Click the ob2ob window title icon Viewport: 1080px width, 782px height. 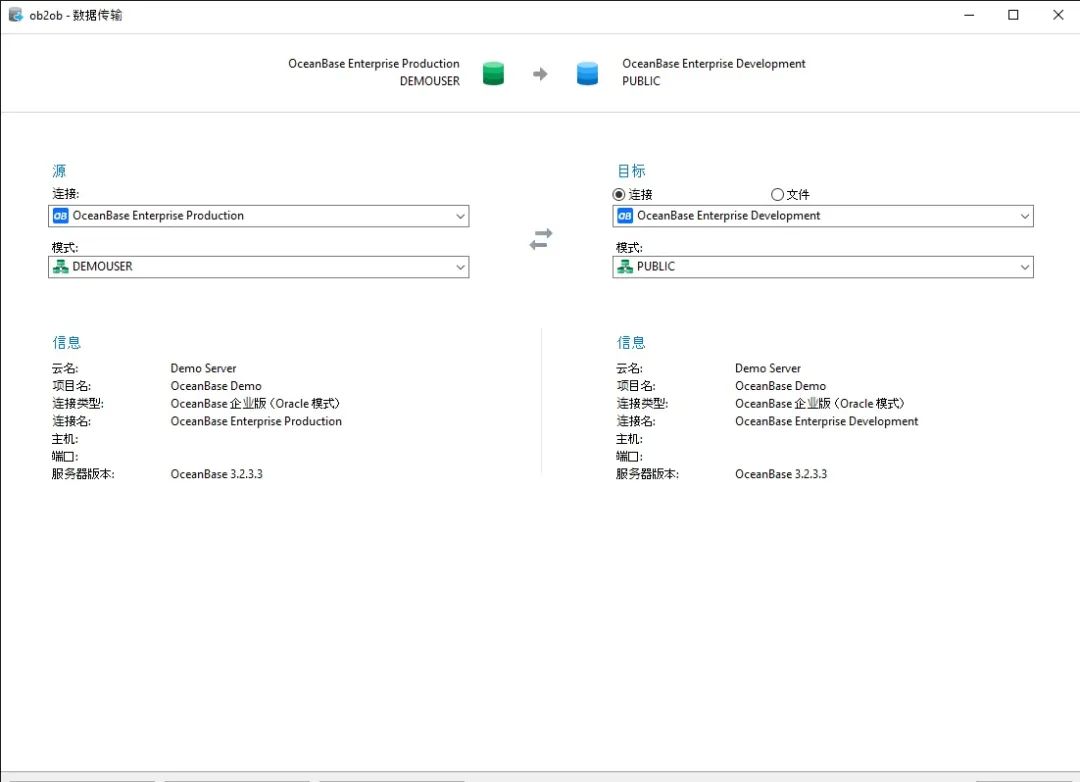[15, 14]
